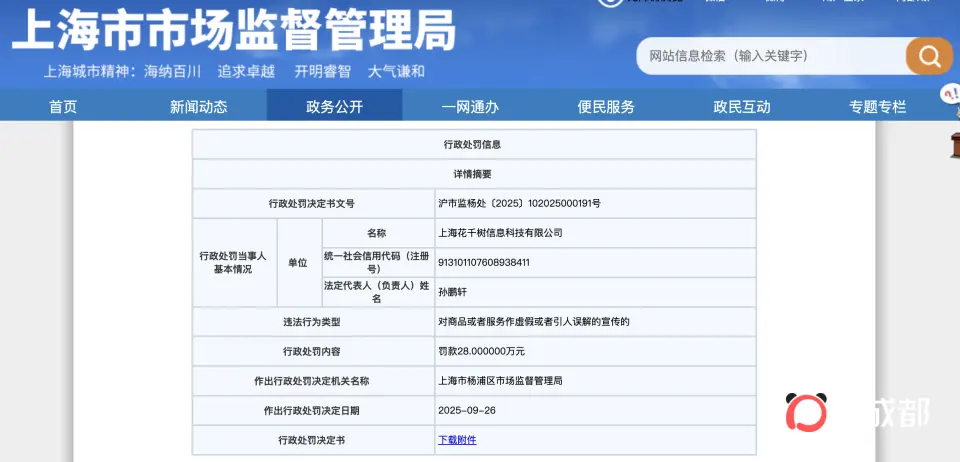The width and height of the screenshot is (960, 462).
Task: Open the 新闻动态 navigation tab
Action: [198, 107]
